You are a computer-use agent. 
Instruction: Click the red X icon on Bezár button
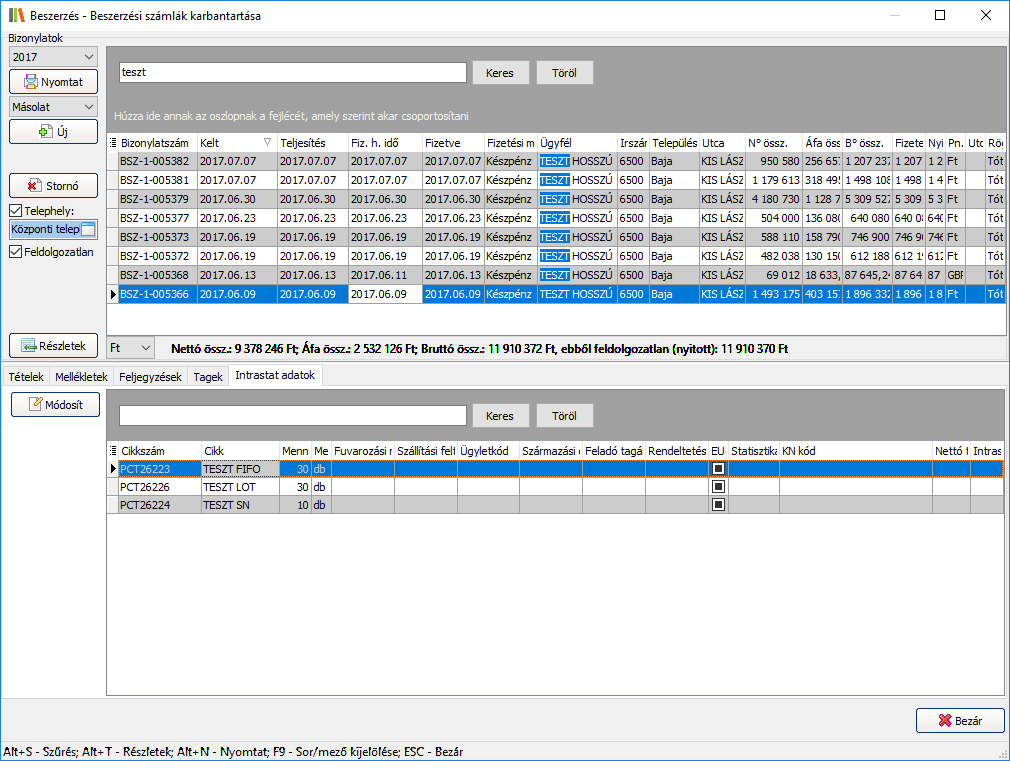tap(944, 721)
